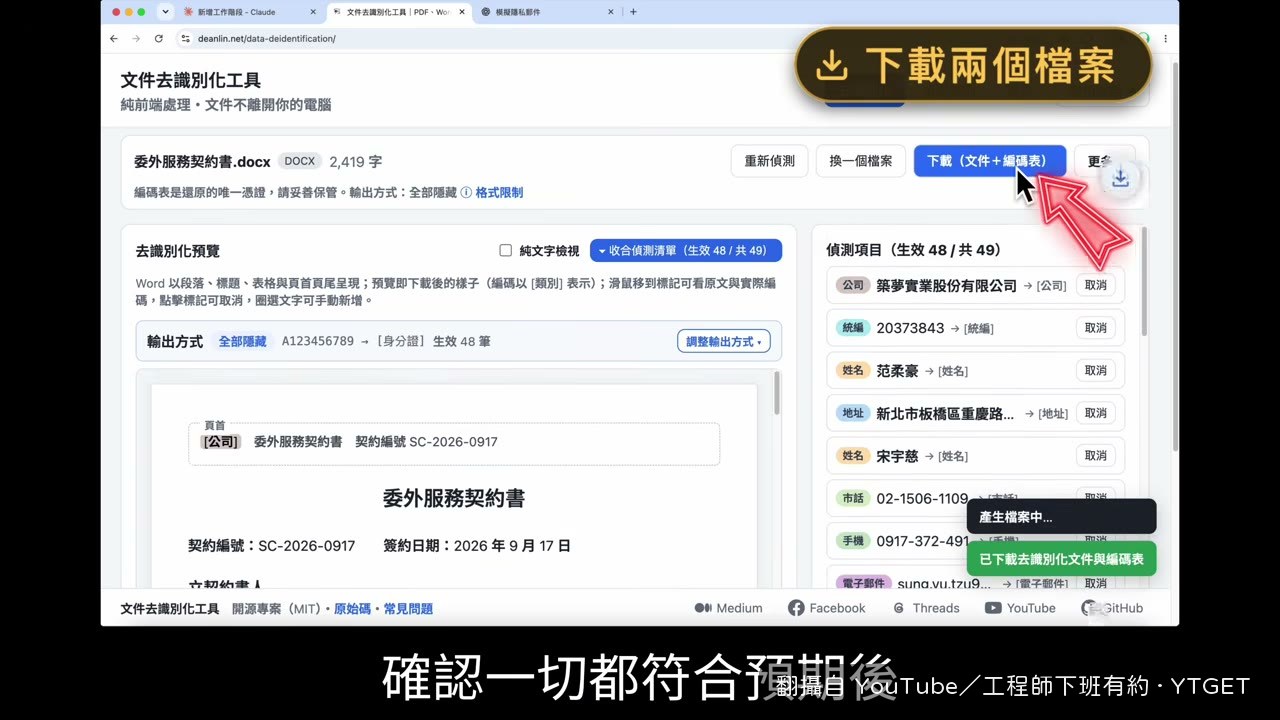This screenshot has width=1280, height=720.
Task: Click the browser forward arrow
Action: (x=136, y=38)
